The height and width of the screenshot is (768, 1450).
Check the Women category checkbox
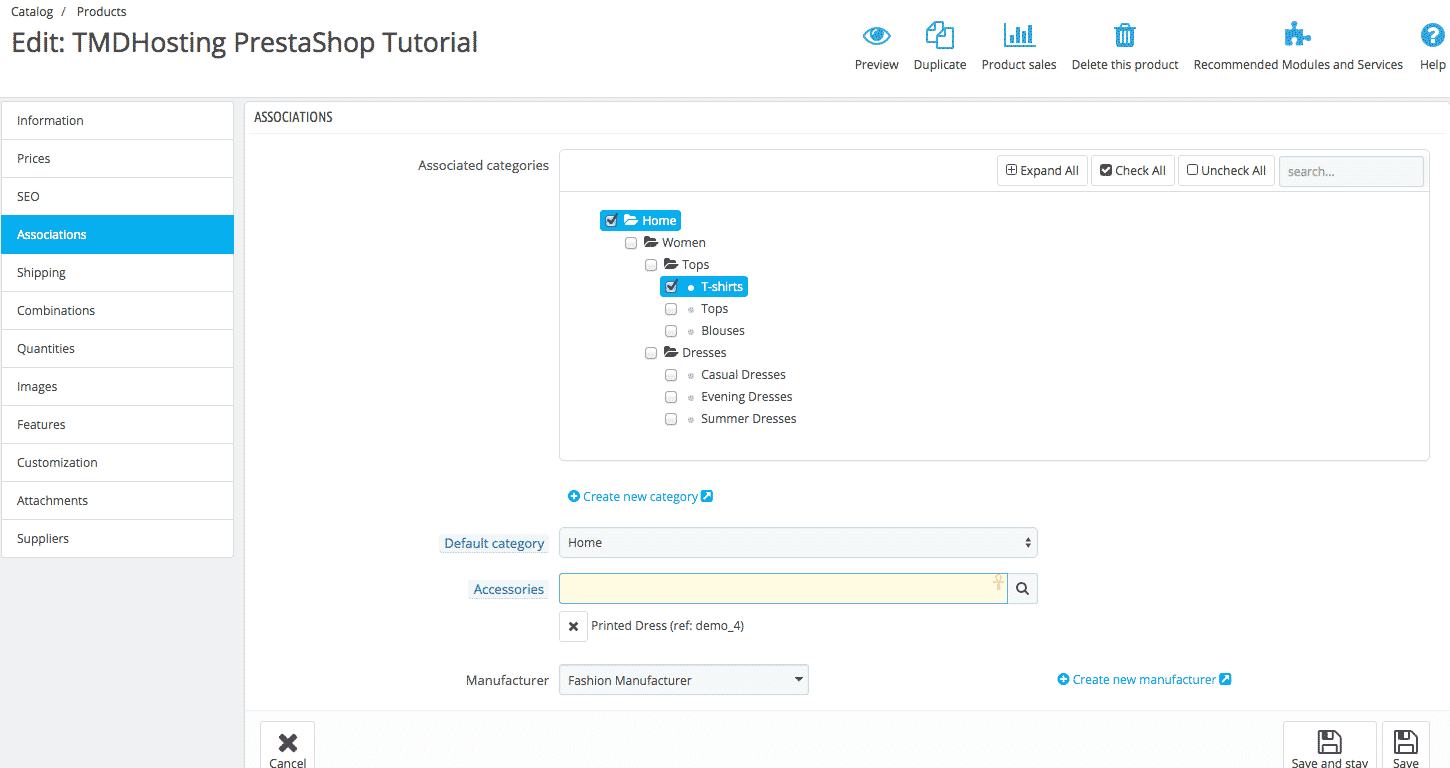pyautogui.click(x=631, y=242)
